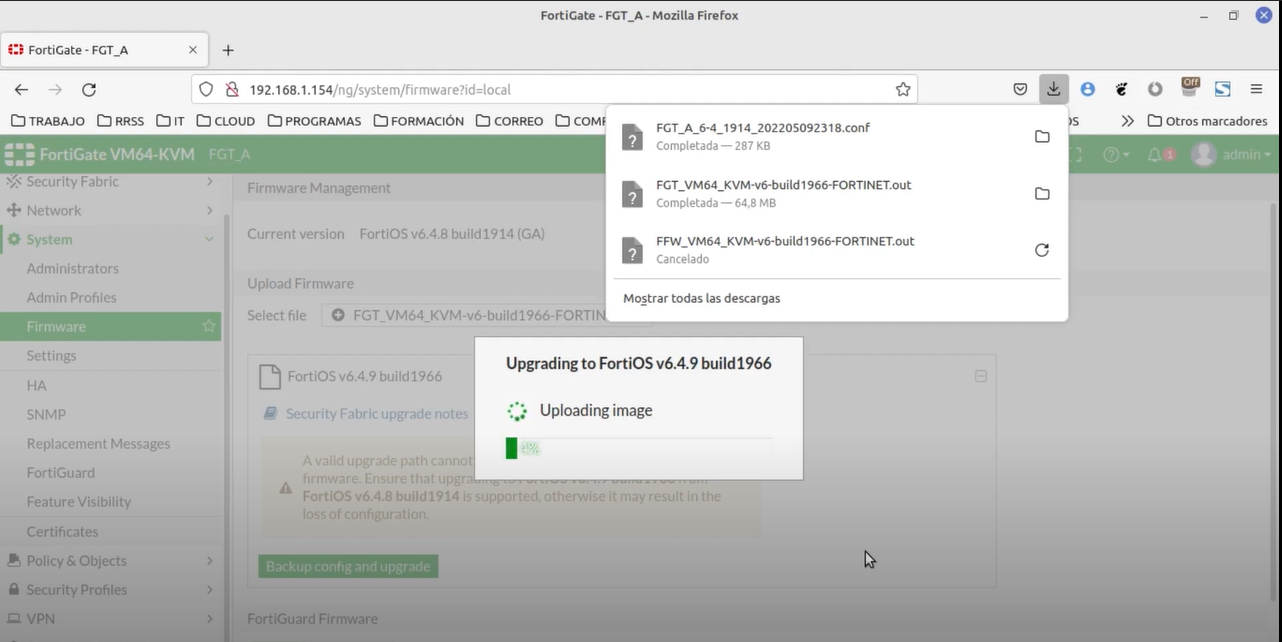The height and width of the screenshot is (642, 1282).
Task: Open the Firefox account avatar icon
Action: [x=1088, y=89]
